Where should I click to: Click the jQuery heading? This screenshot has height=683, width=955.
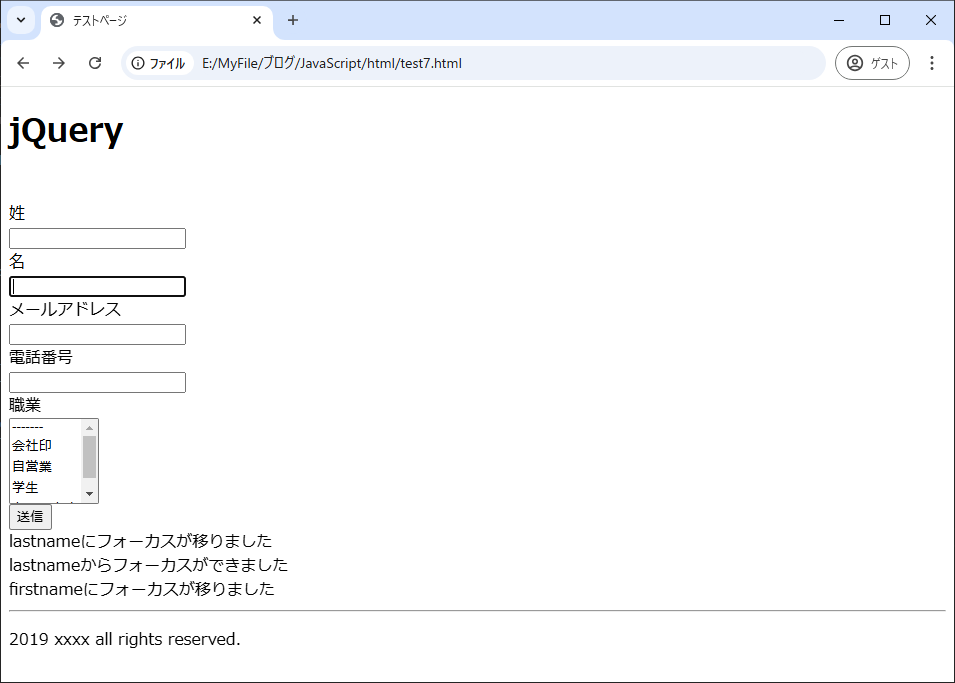66,130
